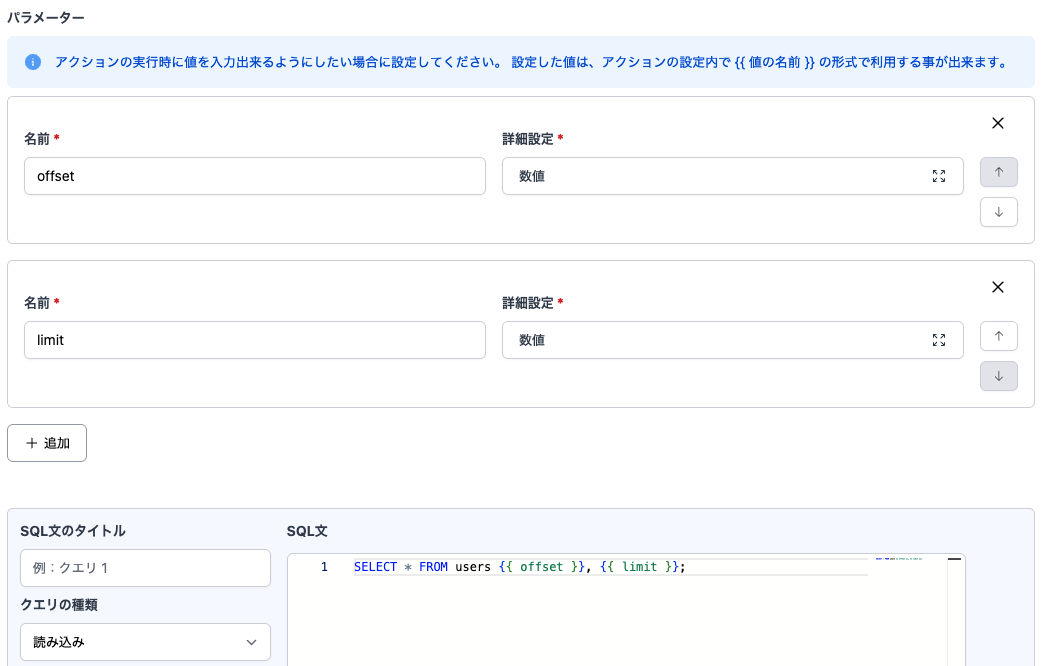Move the offset parameter up

click(999, 172)
